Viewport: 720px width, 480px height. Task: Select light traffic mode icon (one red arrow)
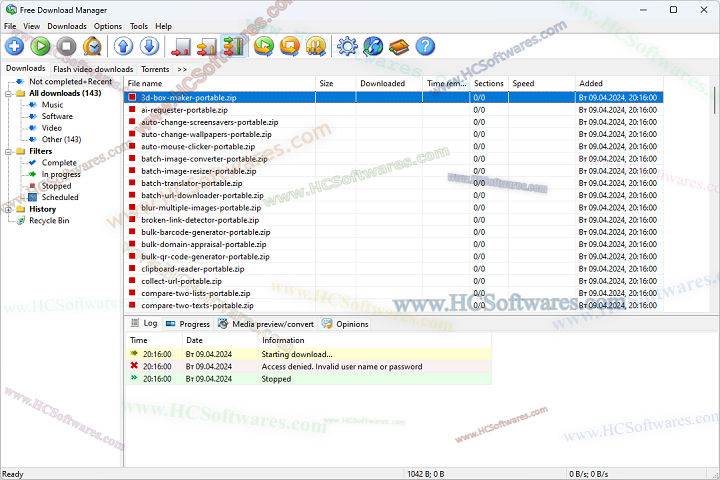tap(181, 46)
